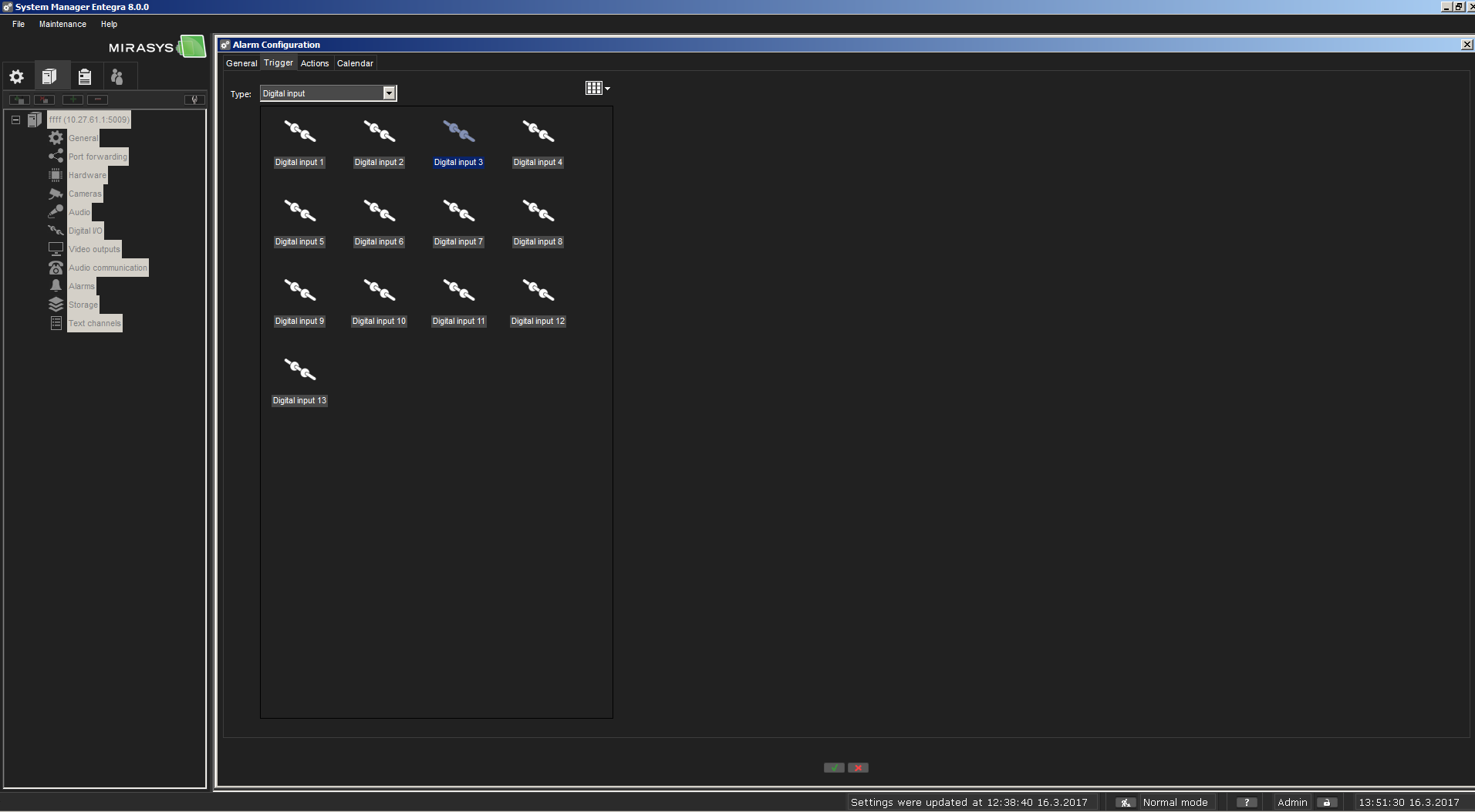Switch to the Calendar tab
Viewport: 1475px width, 812px height.
[355, 63]
